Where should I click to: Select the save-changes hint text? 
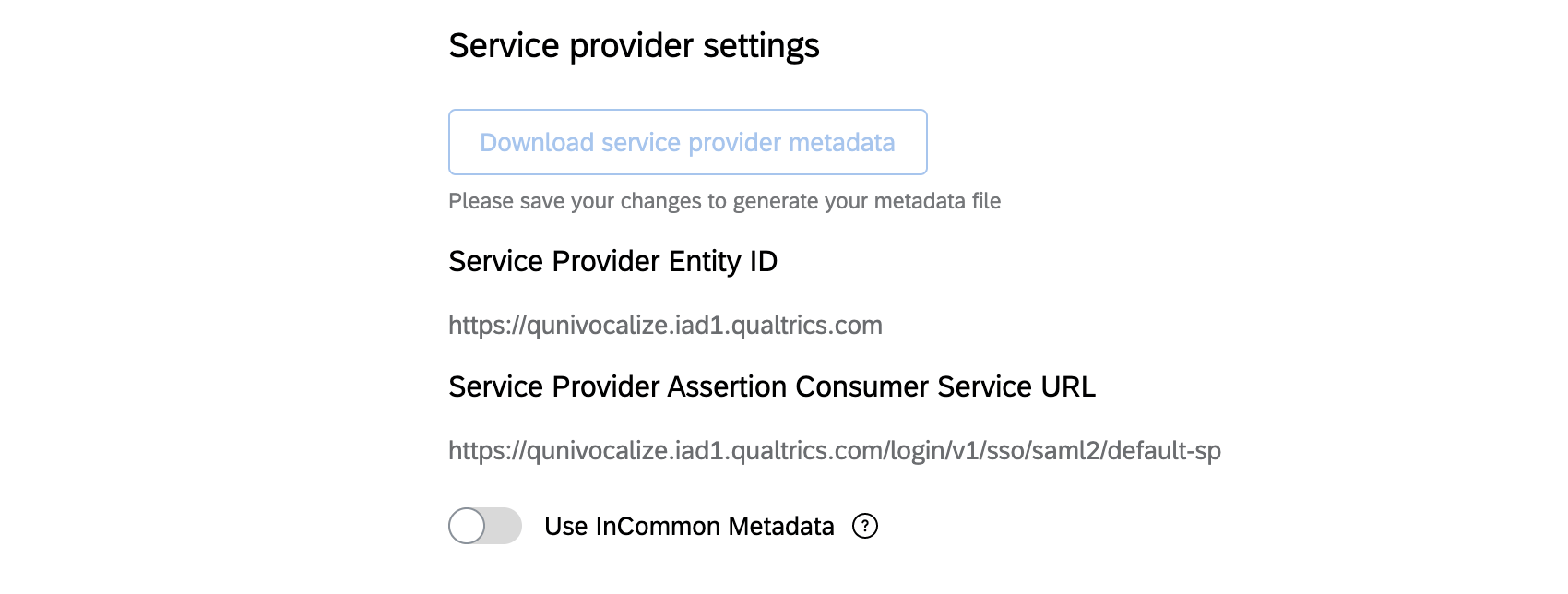tap(724, 200)
